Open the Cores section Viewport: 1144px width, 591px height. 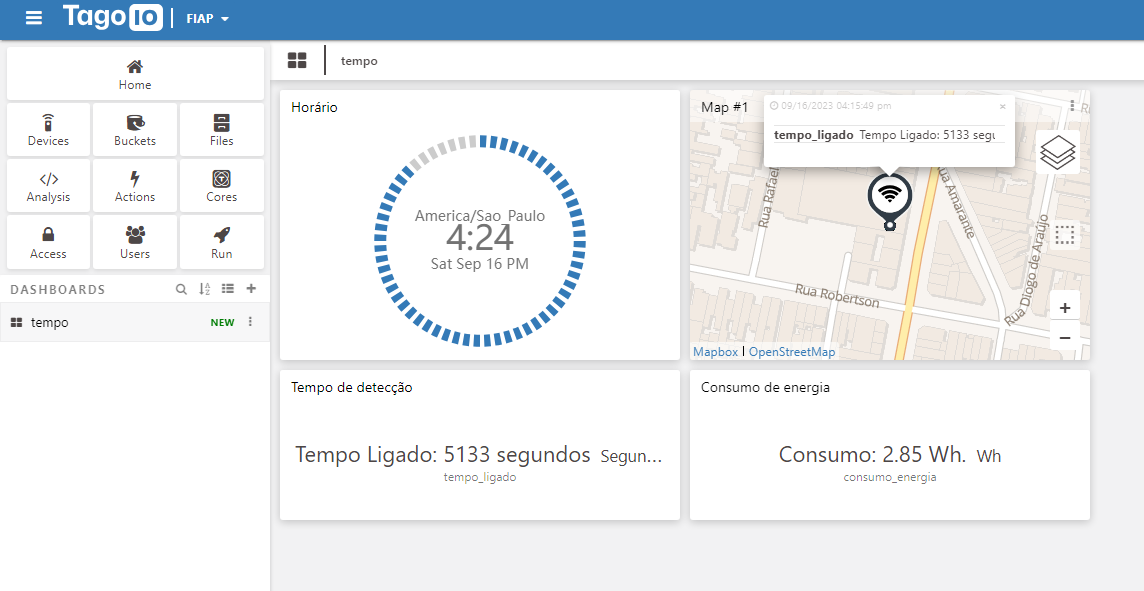click(x=221, y=185)
